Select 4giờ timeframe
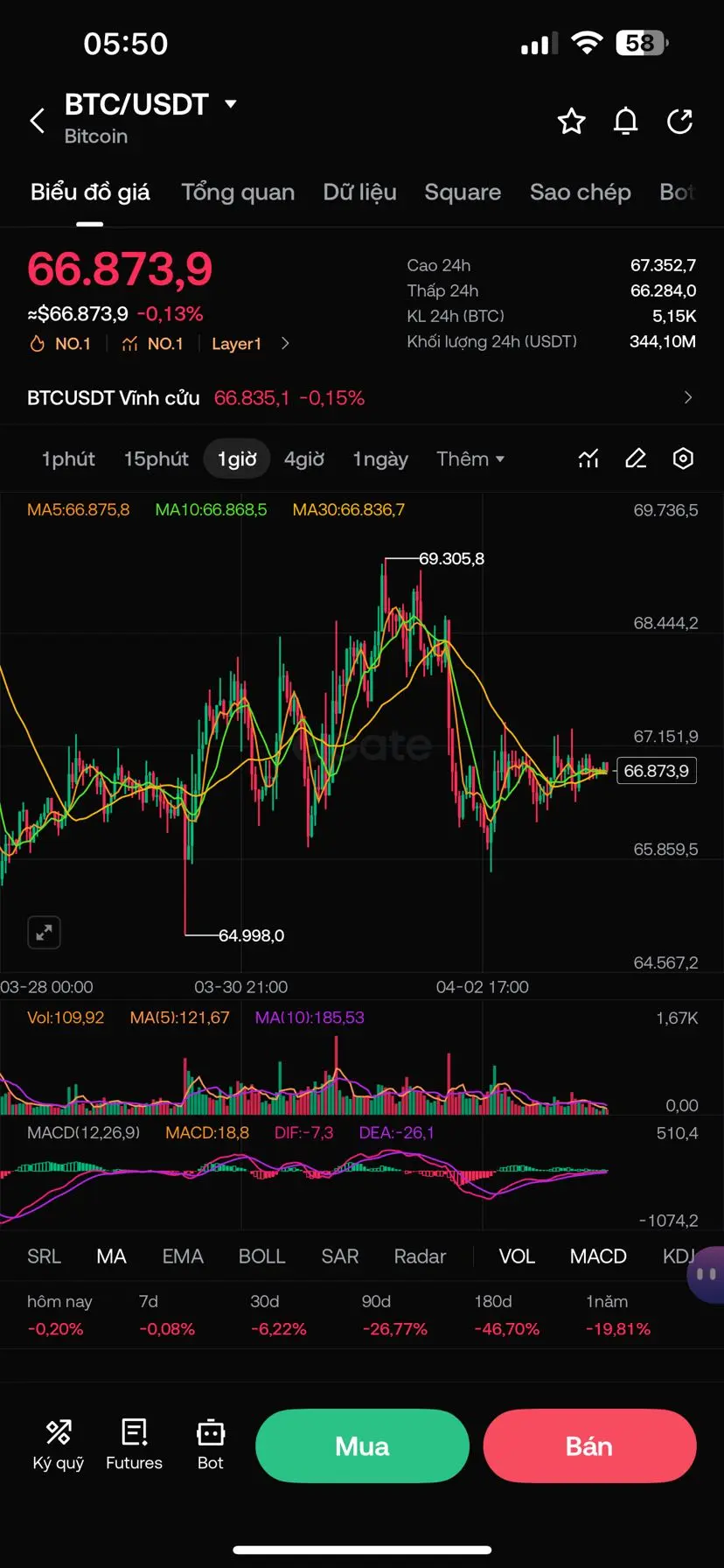The width and height of the screenshot is (724, 1568). (x=304, y=458)
